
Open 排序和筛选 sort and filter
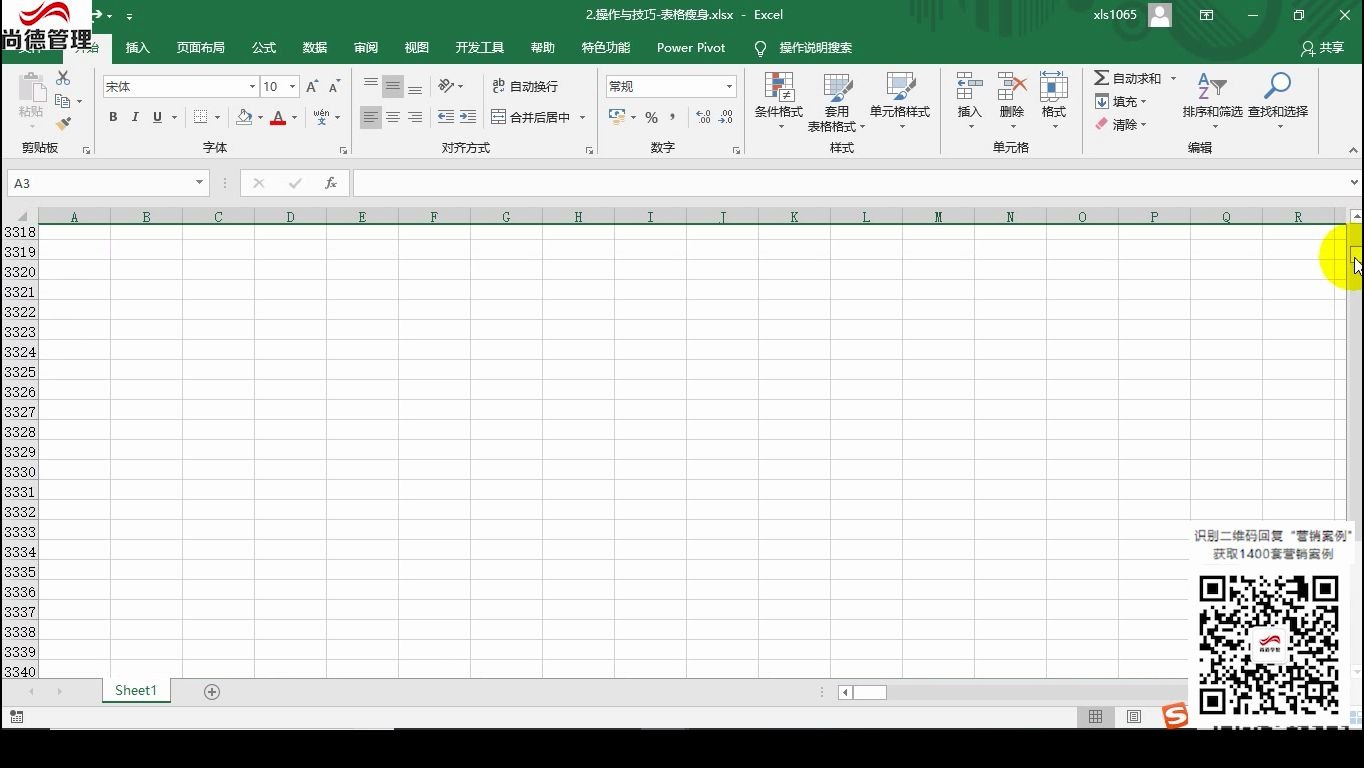click(x=1212, y=101)
